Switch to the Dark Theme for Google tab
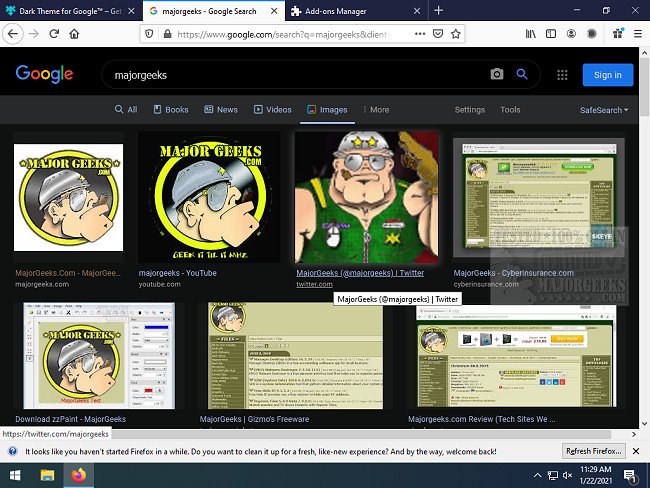Image resolution: width=650 pixels, height=488 pixels. coord(70,11)
